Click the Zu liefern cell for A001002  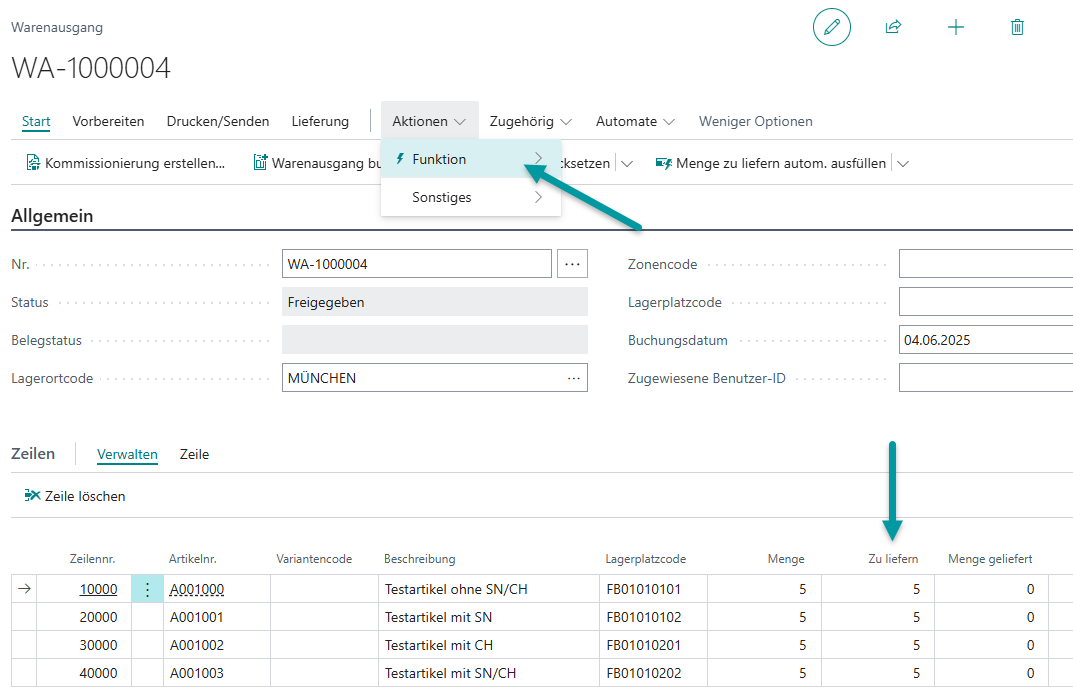tap(878, 645)
